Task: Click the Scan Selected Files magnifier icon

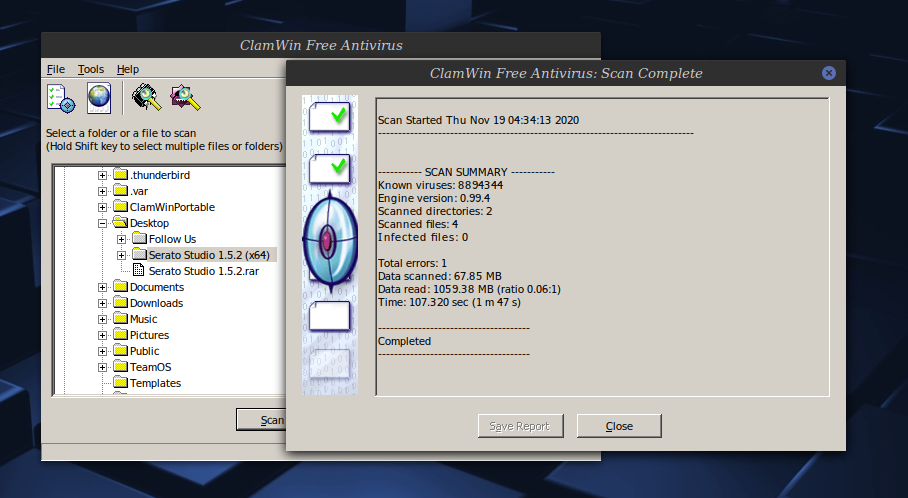Action: point(185,97)
